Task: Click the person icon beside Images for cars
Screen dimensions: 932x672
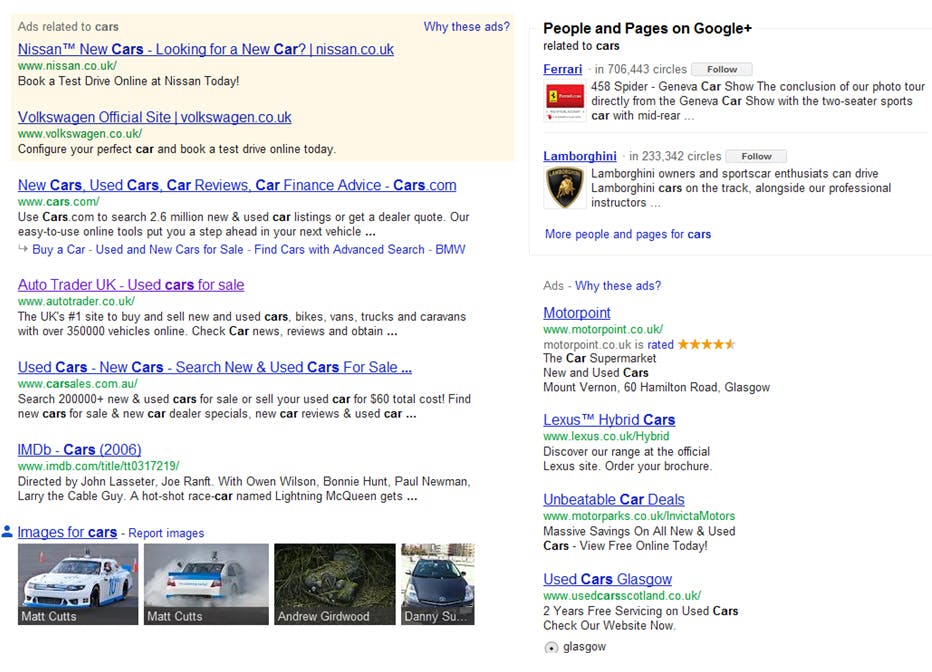Action: (x=7, y=531)
